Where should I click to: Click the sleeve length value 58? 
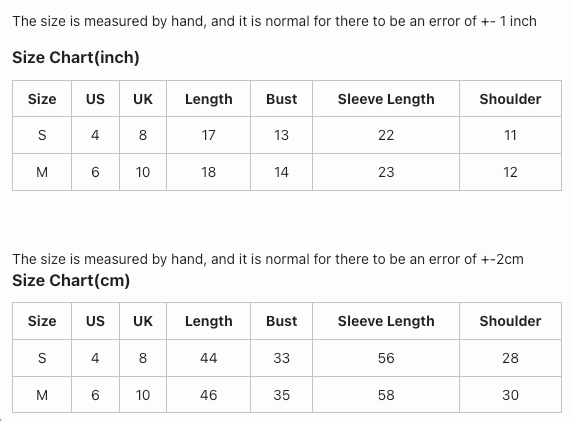pos(386,395)
